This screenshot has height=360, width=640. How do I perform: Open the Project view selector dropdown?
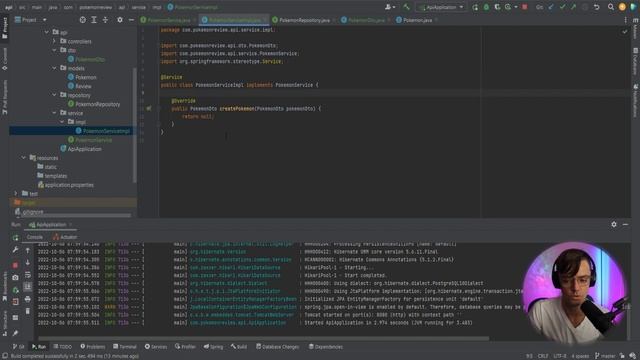point(31,20)
